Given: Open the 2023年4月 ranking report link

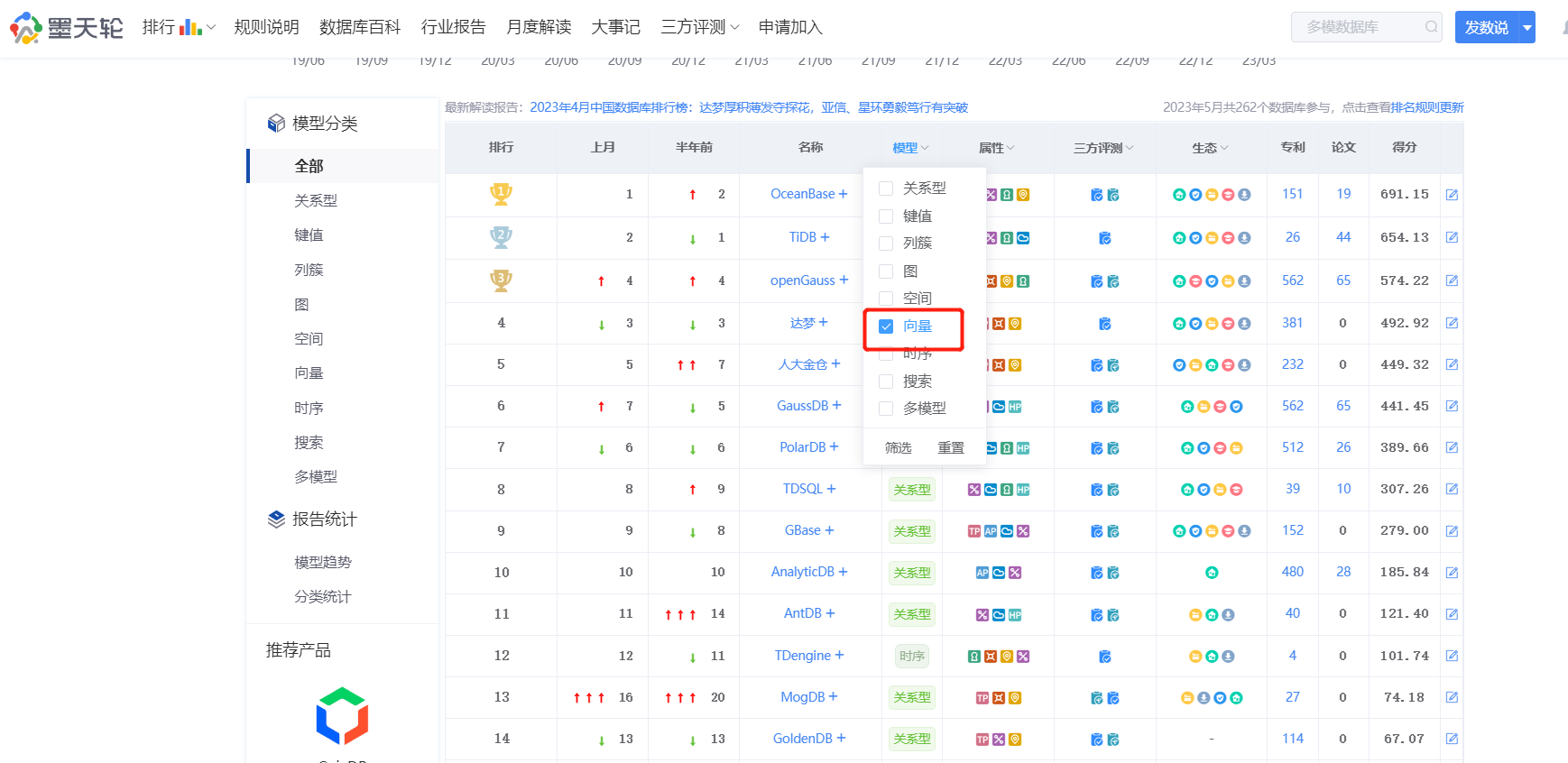Looking at the screenshot, I should coord(749,107).
